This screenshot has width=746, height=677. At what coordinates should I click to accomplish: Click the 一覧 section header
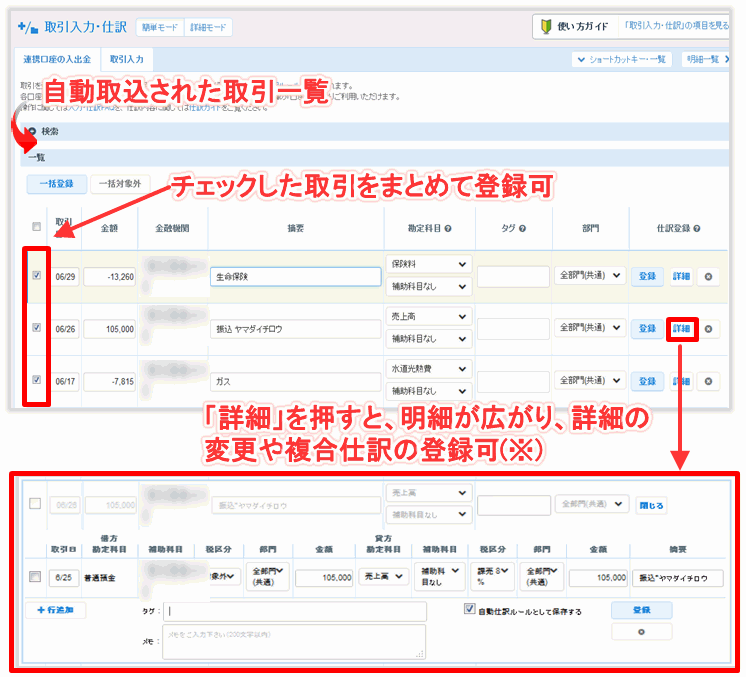(374, 157)
